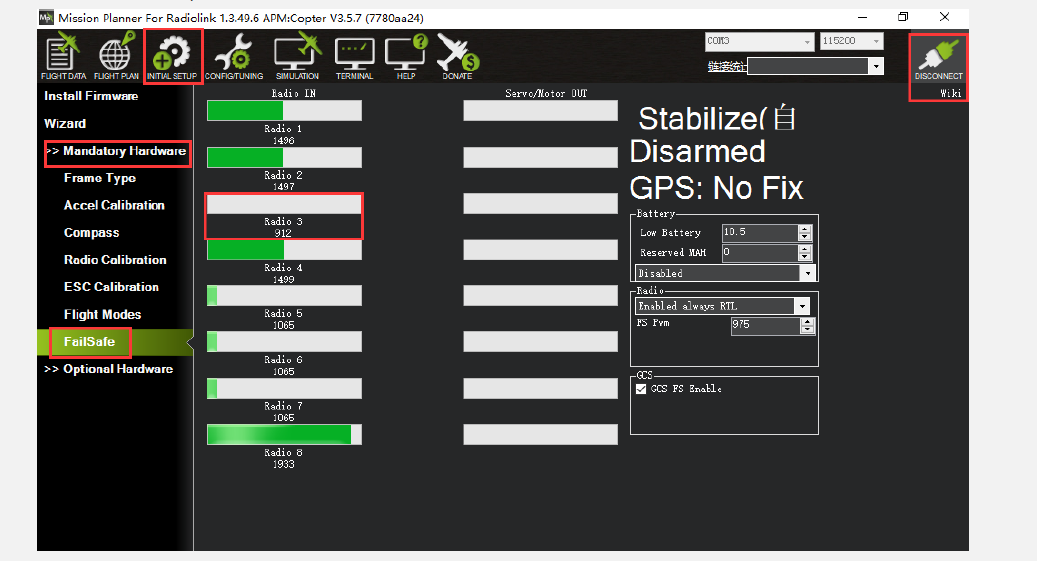
Task: Select Install Firmware in the sidebar
Action: click(x=91, y=96)
